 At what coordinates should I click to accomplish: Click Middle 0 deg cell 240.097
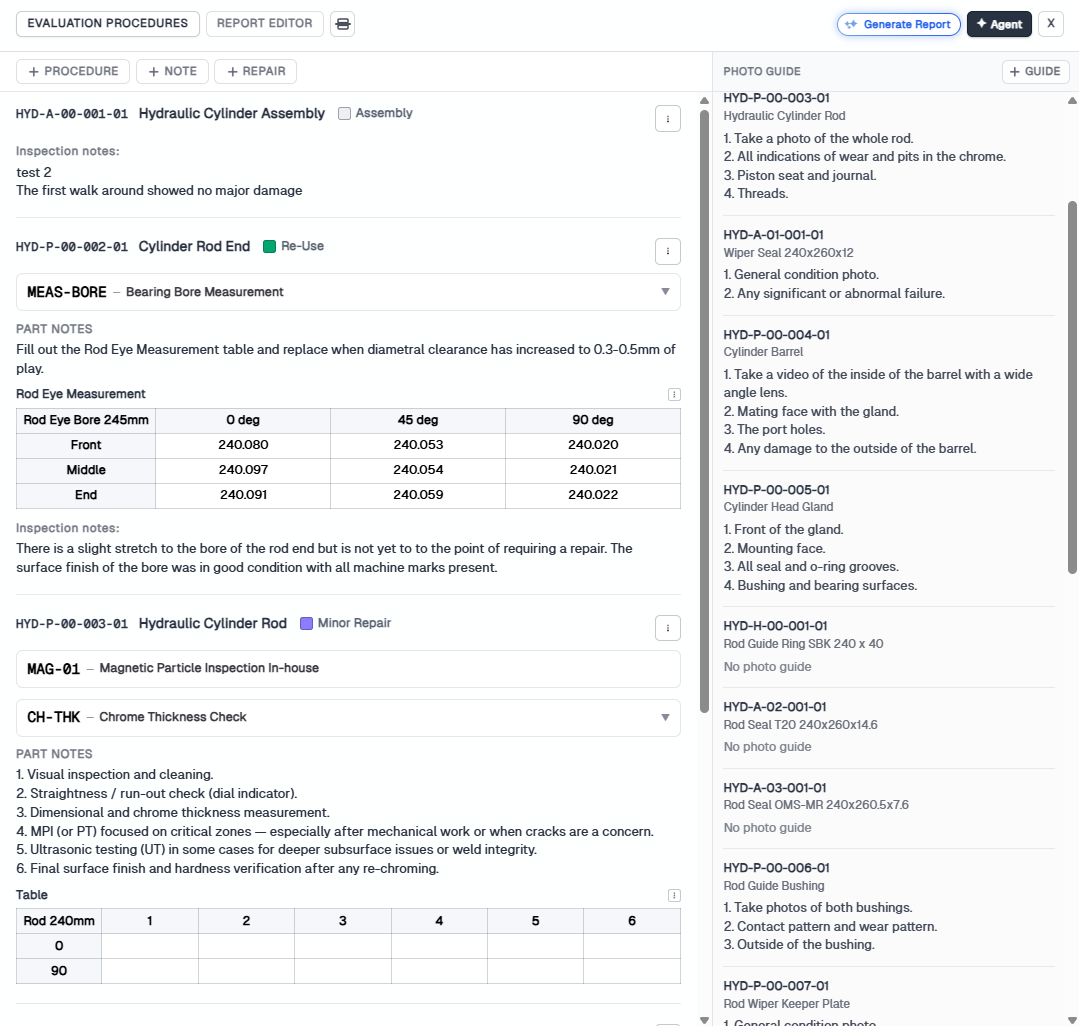243,470
